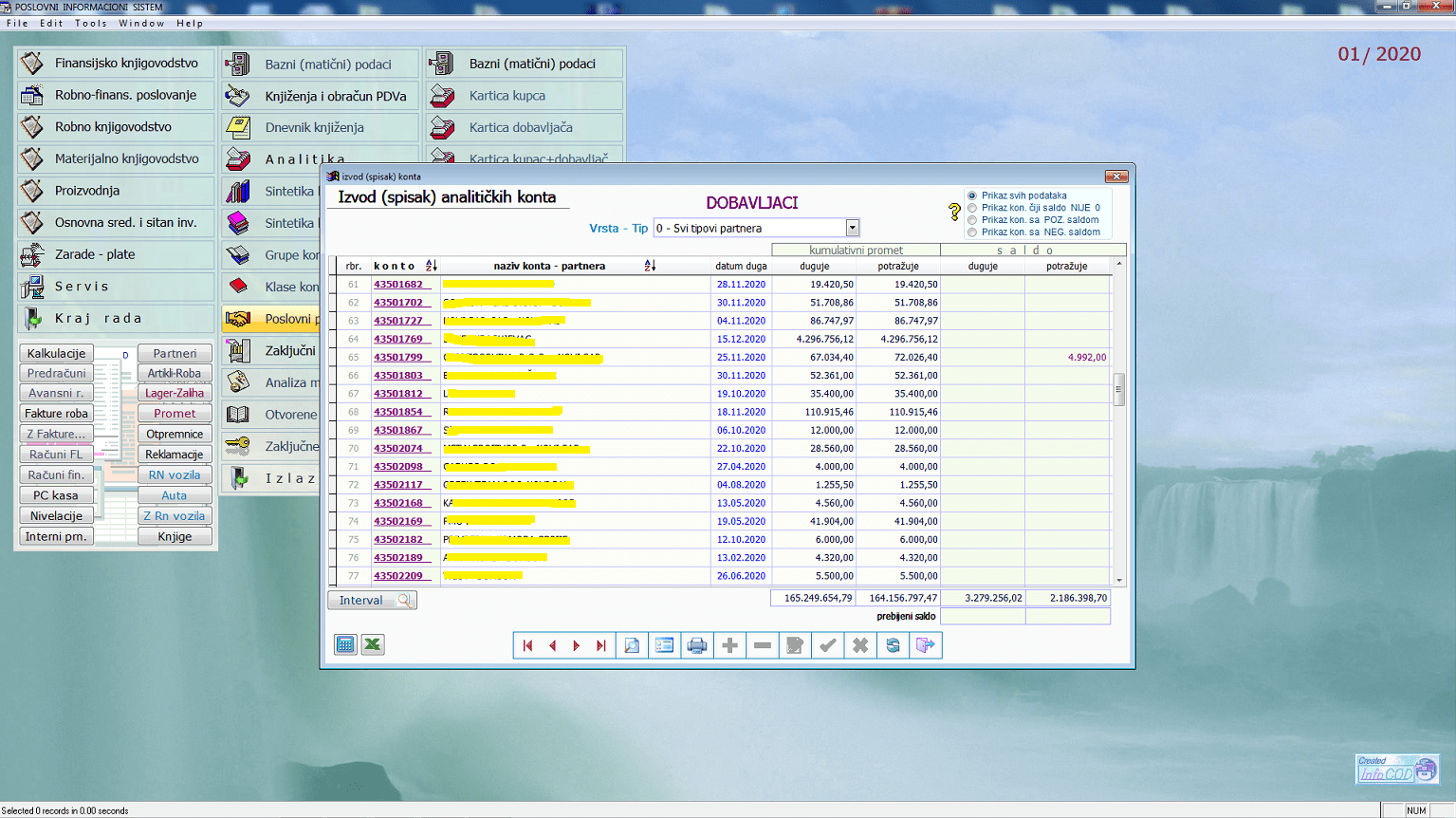Go to the previous record
1456x818 pixels.
553,645
